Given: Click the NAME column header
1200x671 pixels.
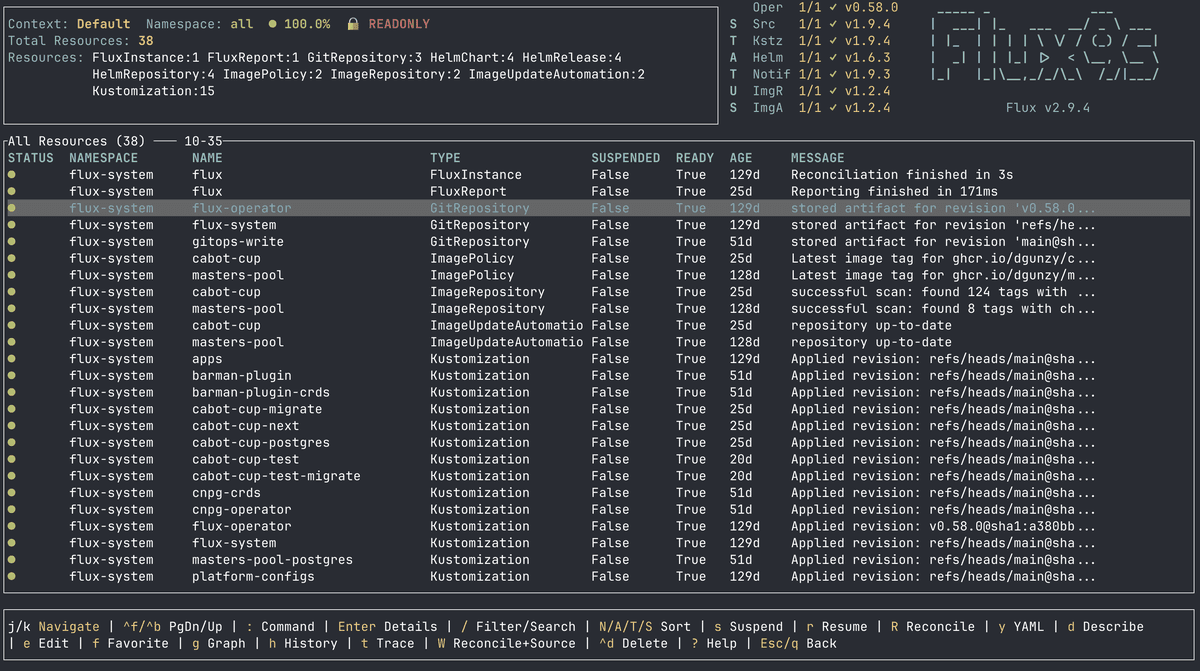Looking at the screenshot, I should click(207, 158).
